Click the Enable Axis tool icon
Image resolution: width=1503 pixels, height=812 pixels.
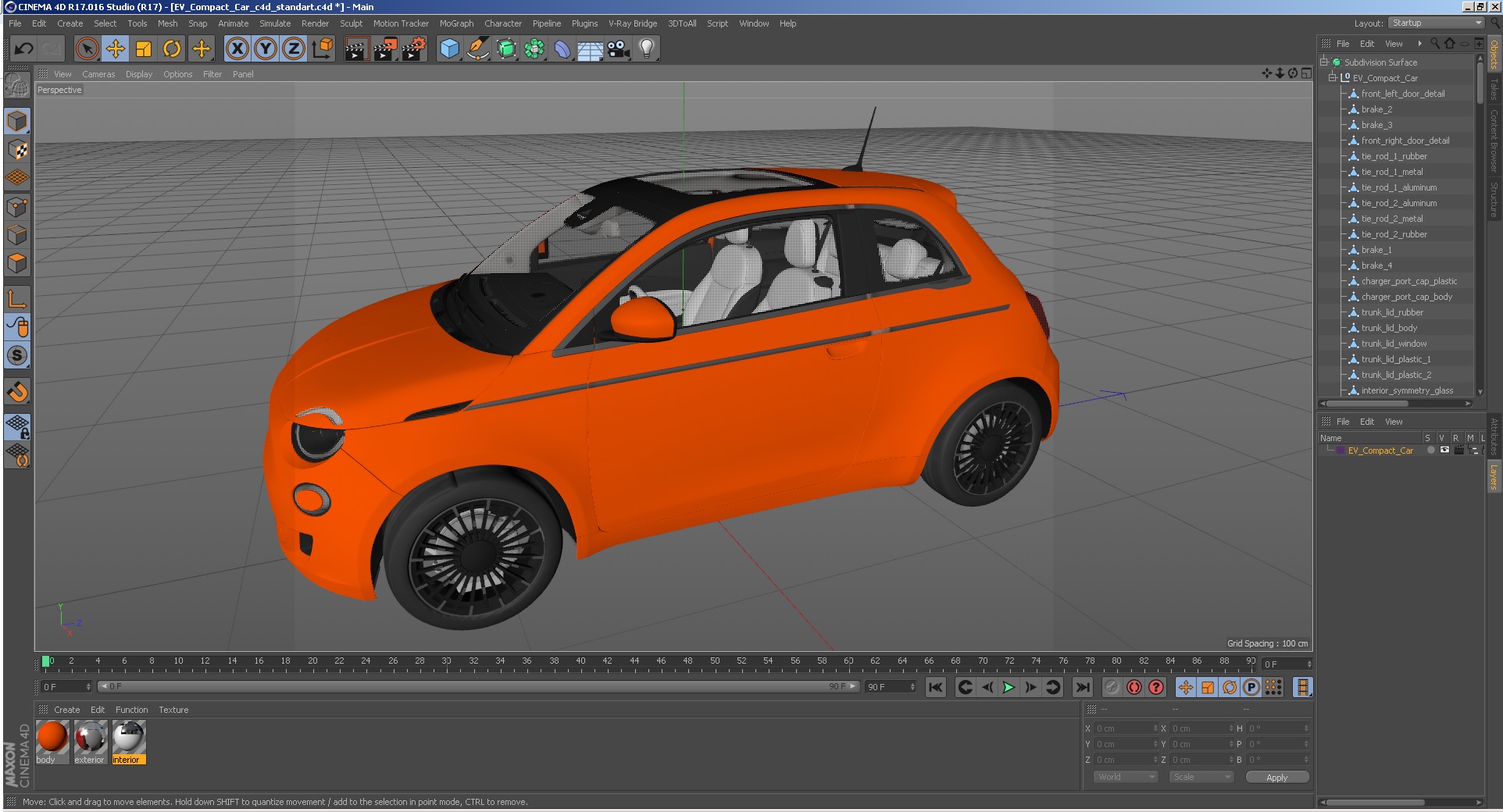click(17, 298)
